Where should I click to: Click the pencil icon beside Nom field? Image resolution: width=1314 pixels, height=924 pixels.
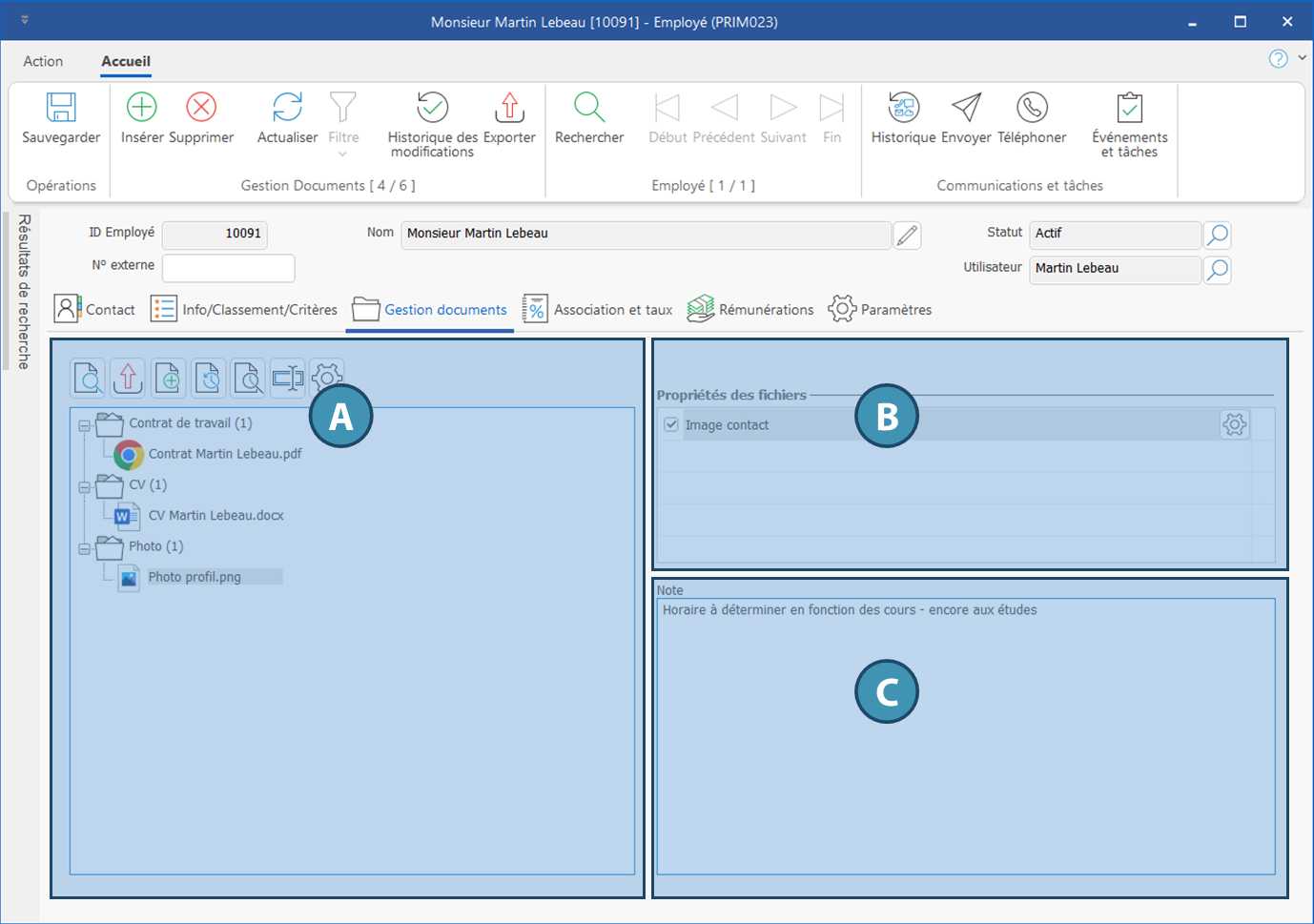[x=907, y=235]
